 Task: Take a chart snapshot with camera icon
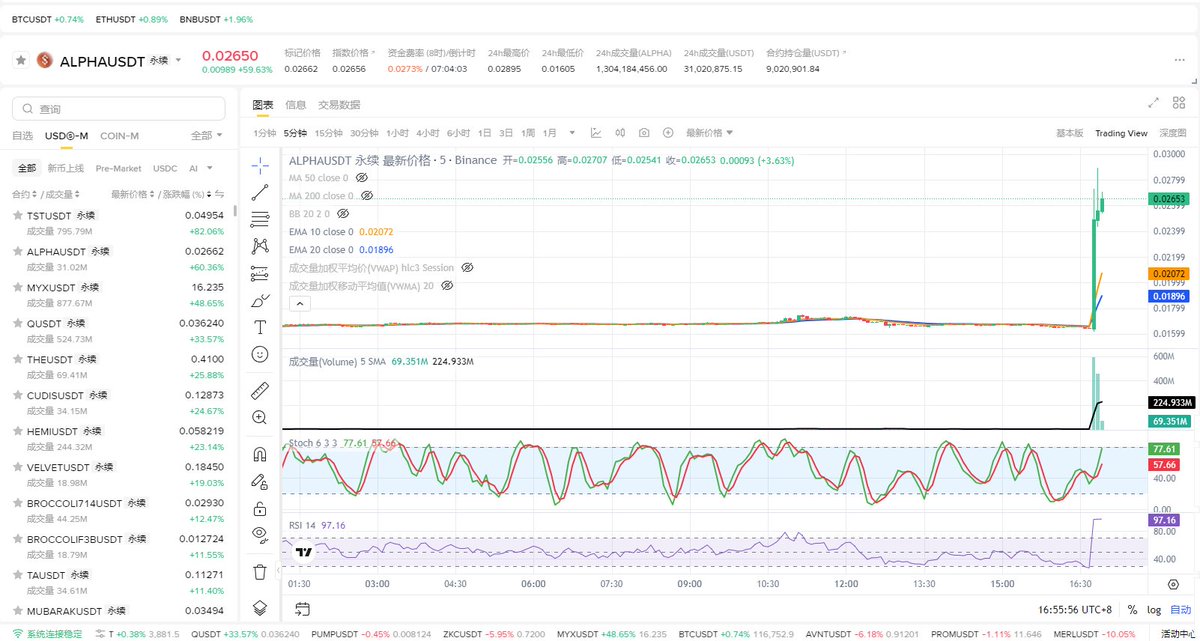[643, 133]
